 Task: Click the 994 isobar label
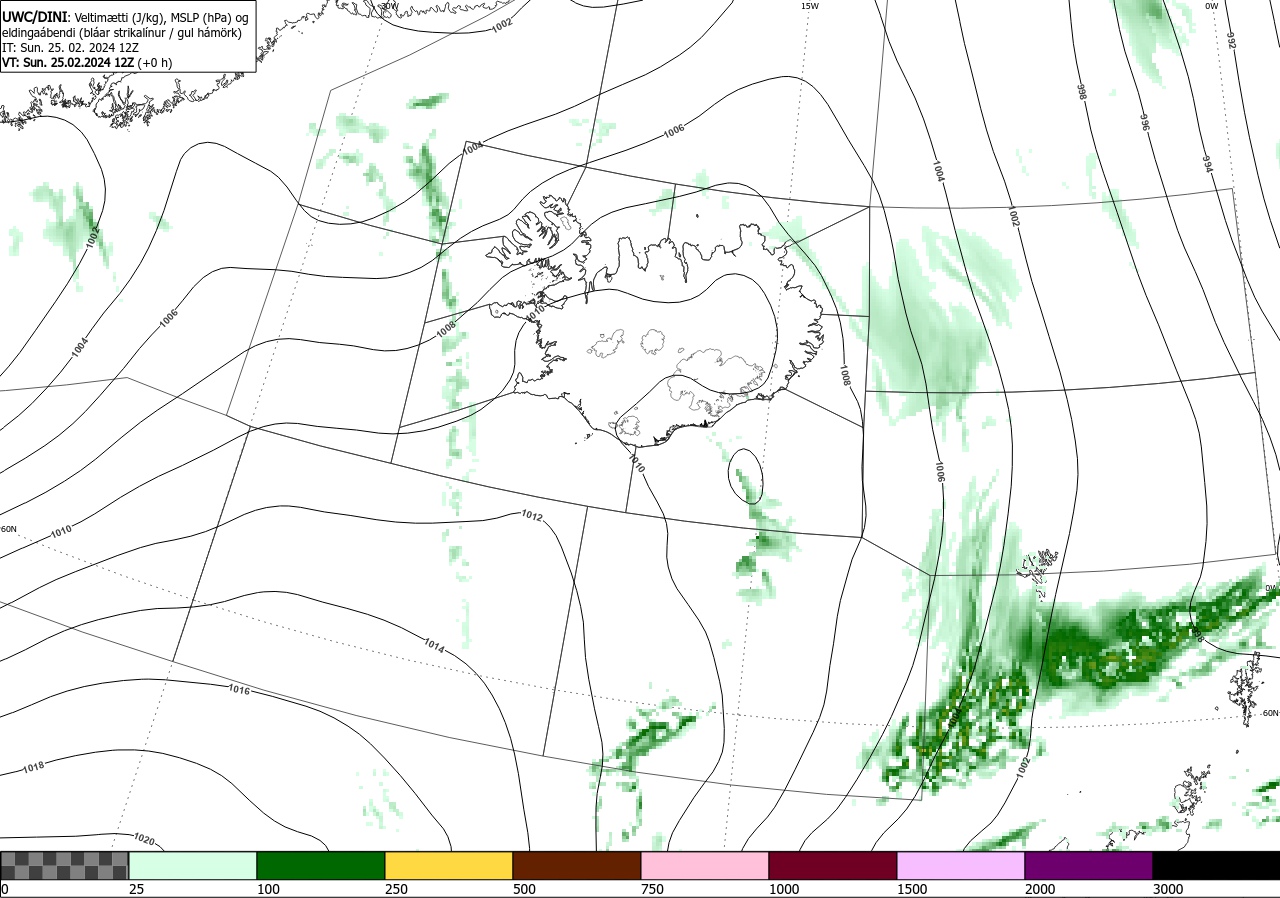[x=1207, y=162]
